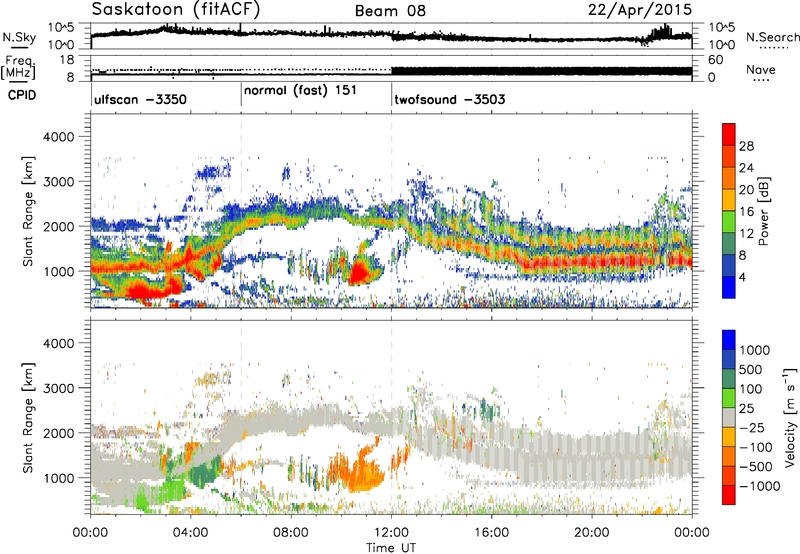Click the 'N.Sky' axis label
The width and height of the screenshot is (800, 554).
click(x=19, y=37)
